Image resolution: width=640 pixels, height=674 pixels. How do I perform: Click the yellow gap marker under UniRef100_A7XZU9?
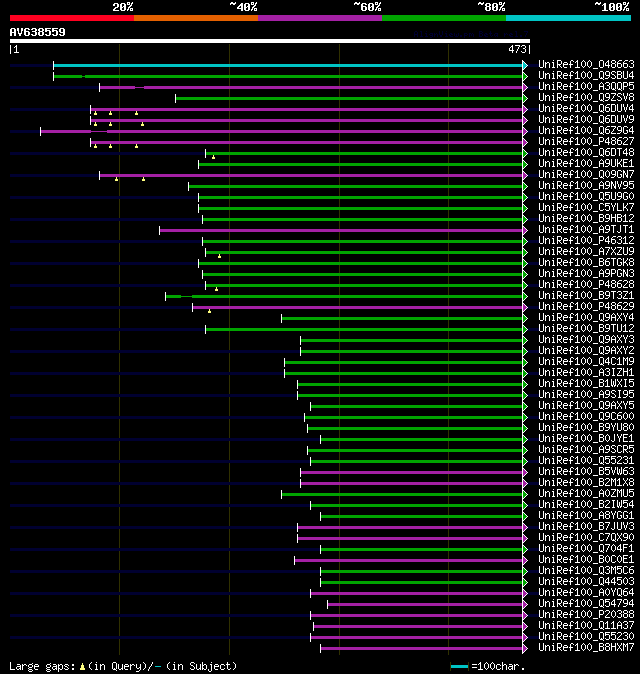(219, 256)
